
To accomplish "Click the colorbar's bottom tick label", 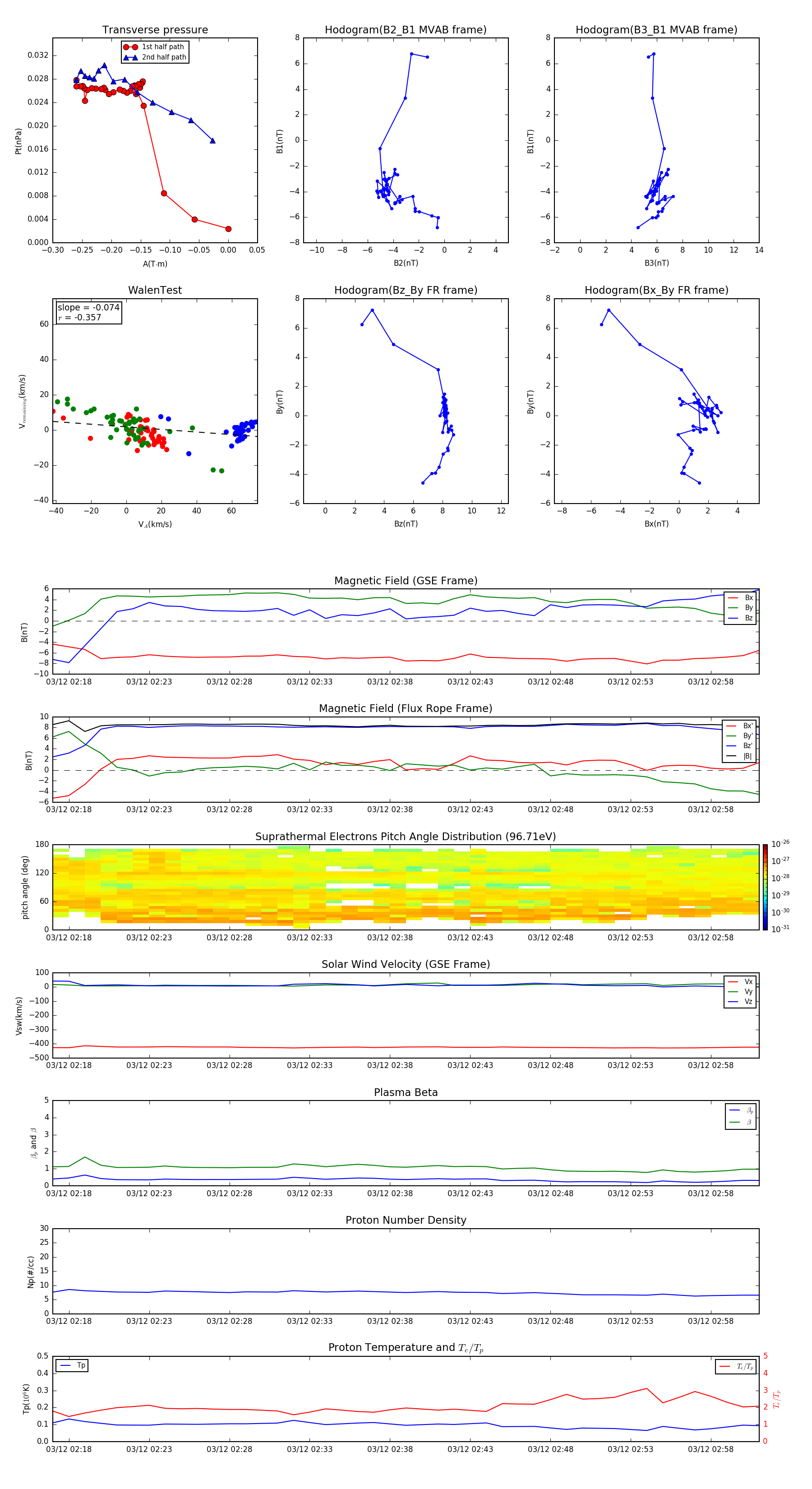I will click(x=780, y=929).
